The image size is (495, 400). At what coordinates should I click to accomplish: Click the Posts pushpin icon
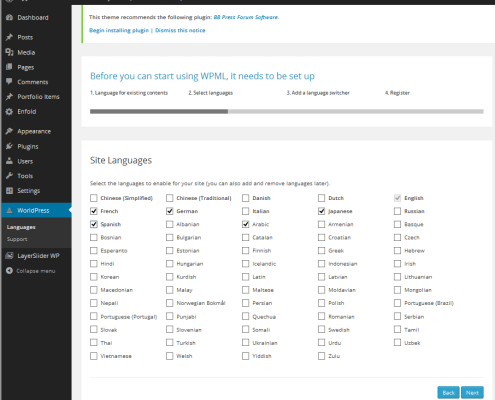point(9,37)
